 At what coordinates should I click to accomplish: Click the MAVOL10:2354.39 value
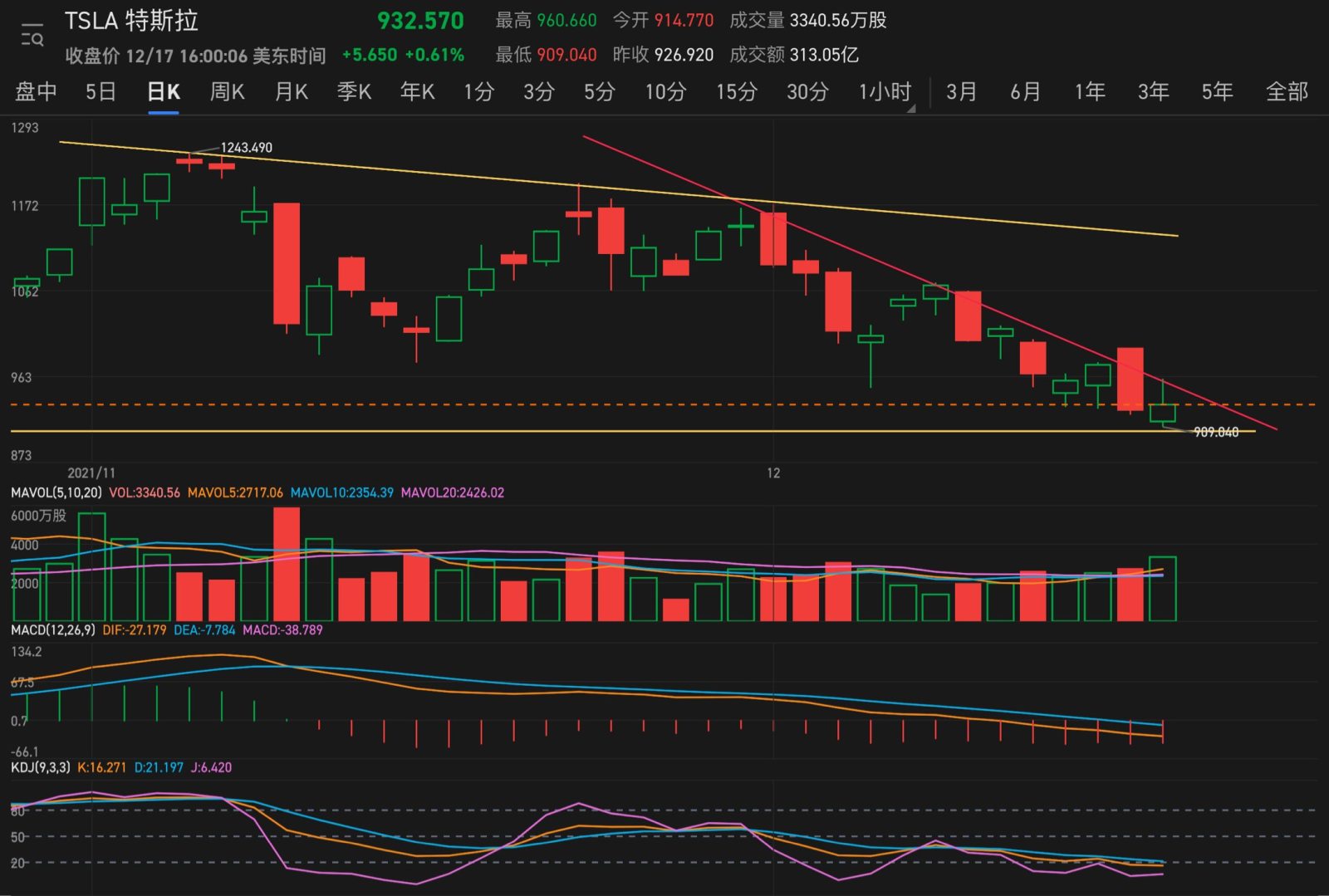pos(342,492)
